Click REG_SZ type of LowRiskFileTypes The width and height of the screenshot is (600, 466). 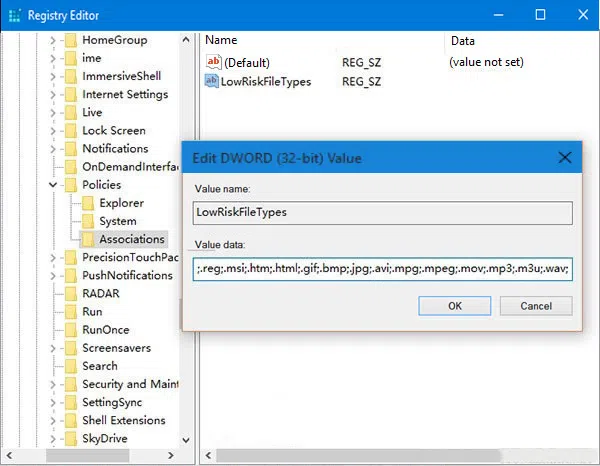coord(361,81)
